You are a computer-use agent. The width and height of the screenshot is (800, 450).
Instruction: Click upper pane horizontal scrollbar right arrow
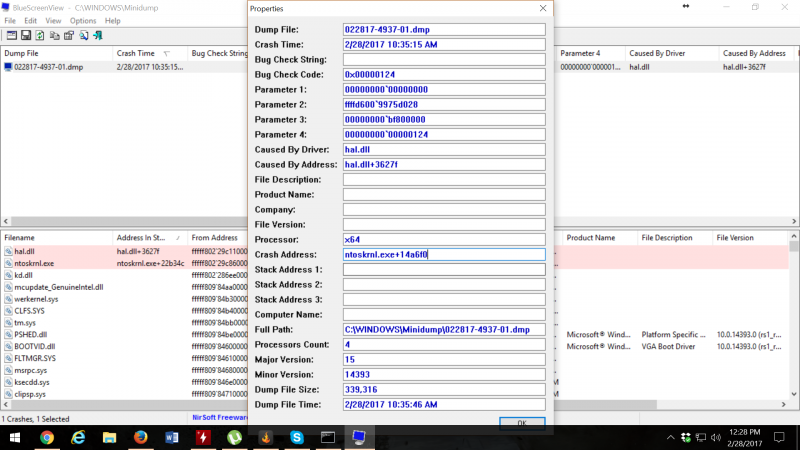click(x=794, y=221)
